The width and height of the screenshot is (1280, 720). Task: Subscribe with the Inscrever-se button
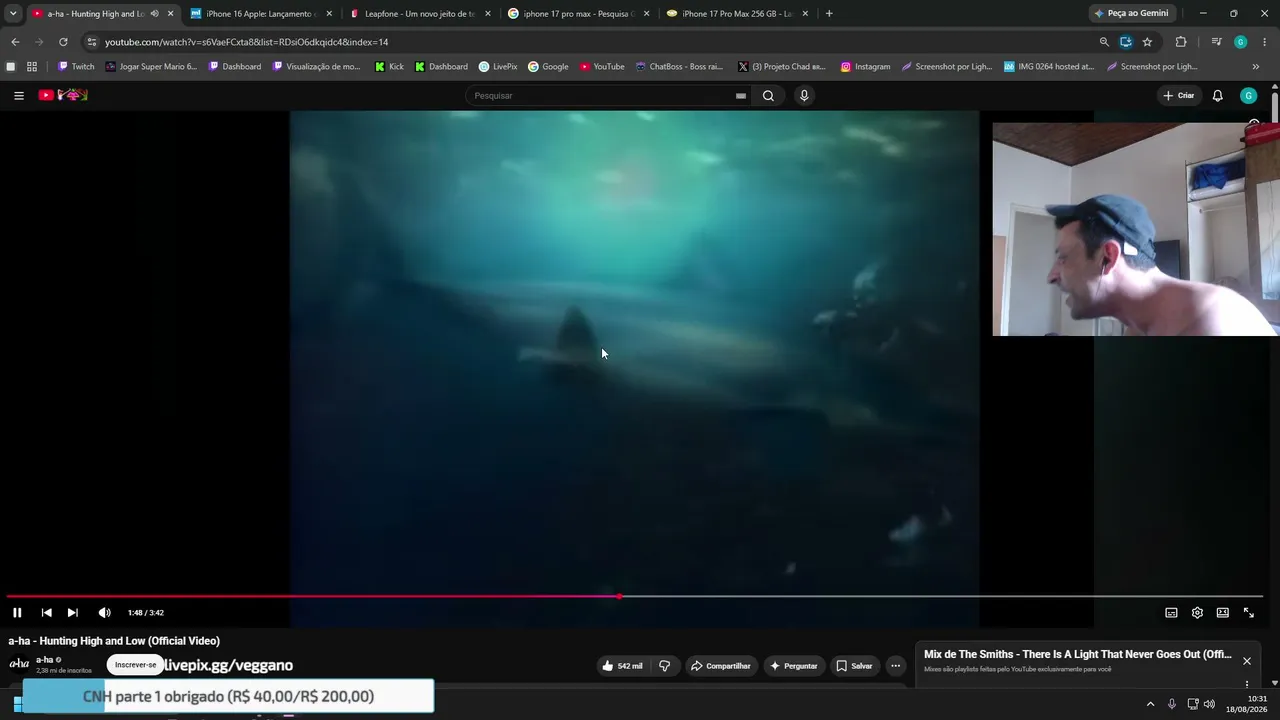[x=135, y=665]
